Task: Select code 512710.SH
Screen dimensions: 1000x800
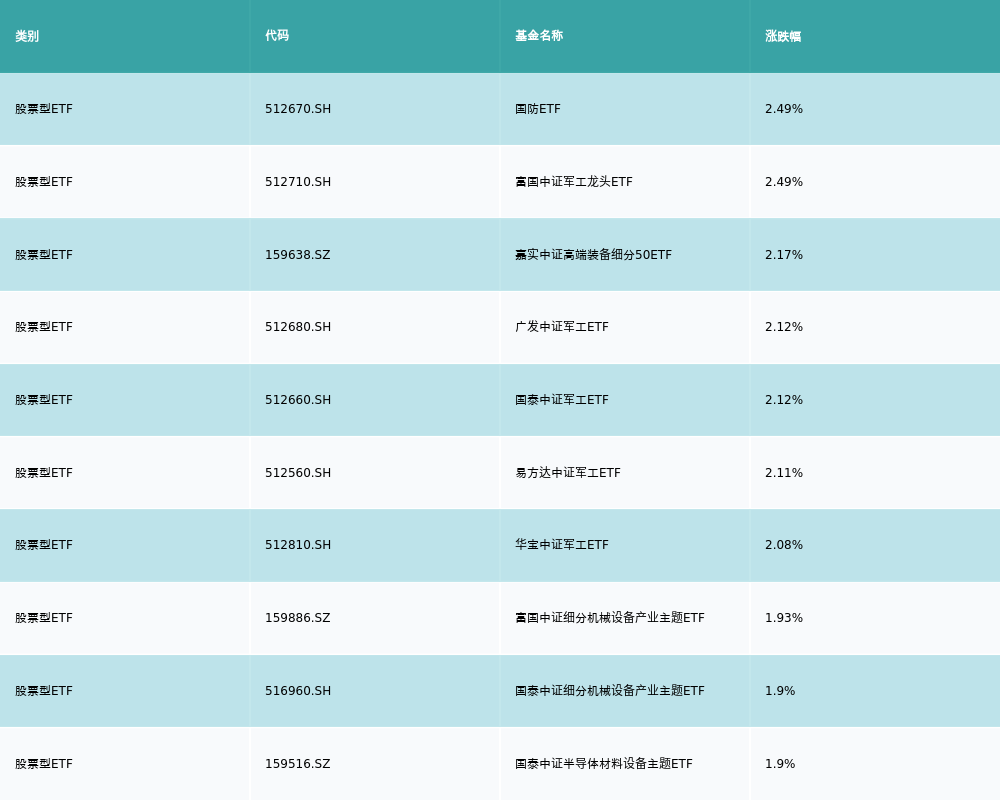Action: coord(298,182)
